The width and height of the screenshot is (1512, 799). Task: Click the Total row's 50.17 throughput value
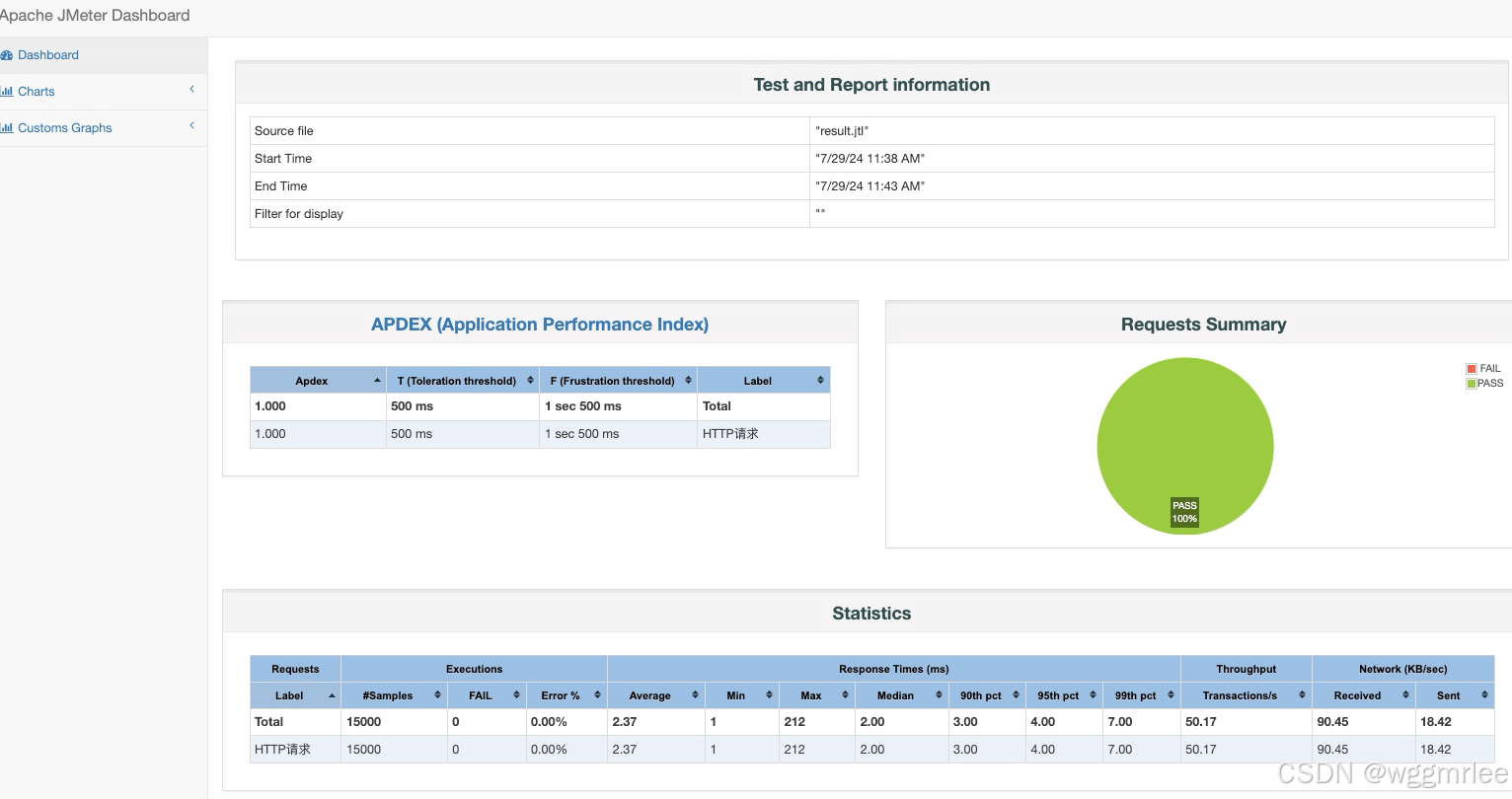1201,722
